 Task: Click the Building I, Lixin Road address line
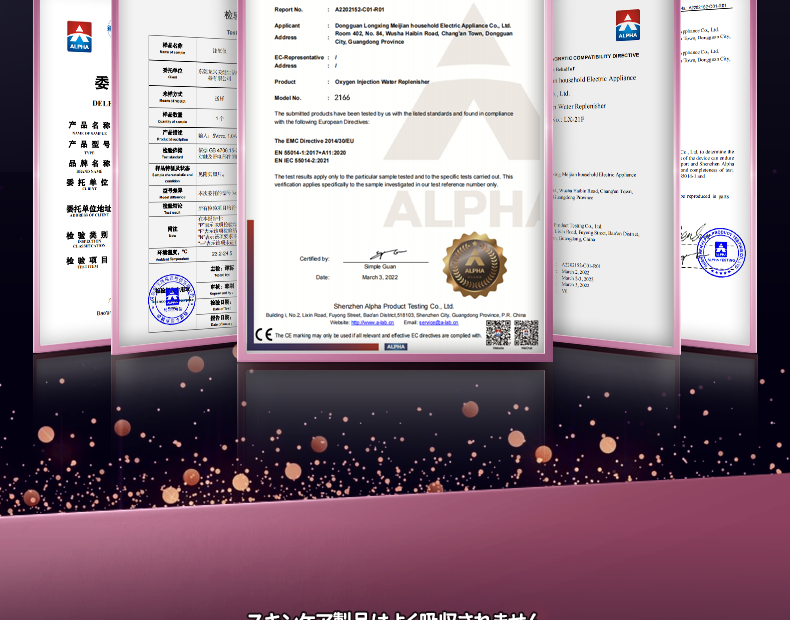(396, 315)
